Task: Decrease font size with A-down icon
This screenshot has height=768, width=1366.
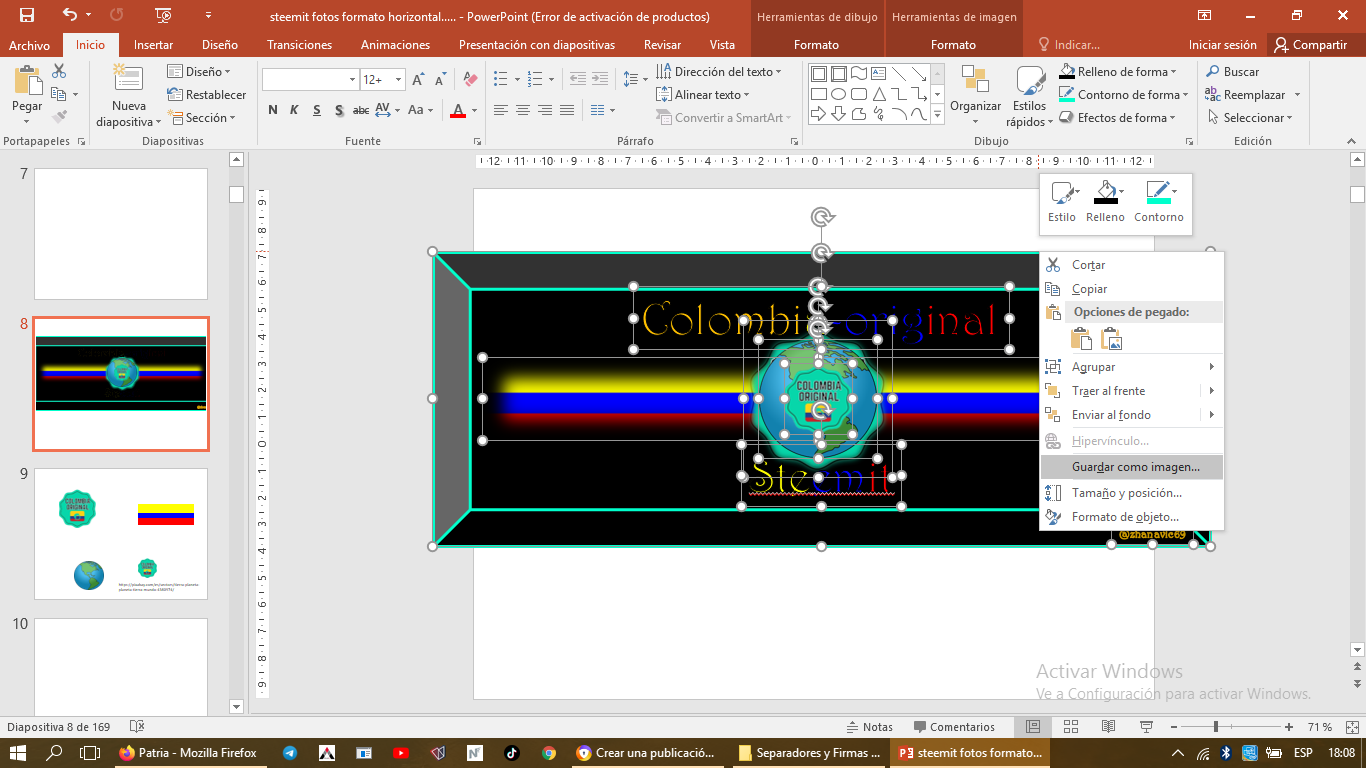Action: point(439,80)
